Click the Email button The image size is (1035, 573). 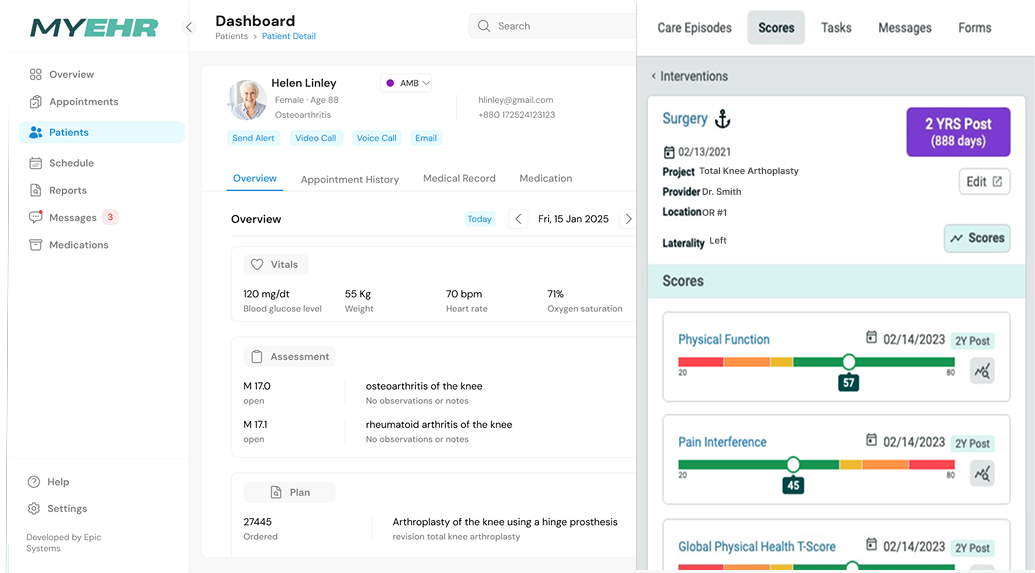tap(426, 138)
